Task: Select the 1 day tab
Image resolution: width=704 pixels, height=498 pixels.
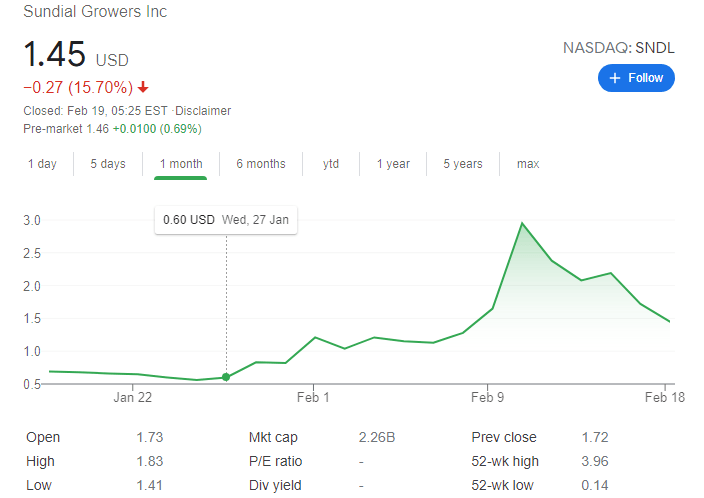Action: point(42,164)
